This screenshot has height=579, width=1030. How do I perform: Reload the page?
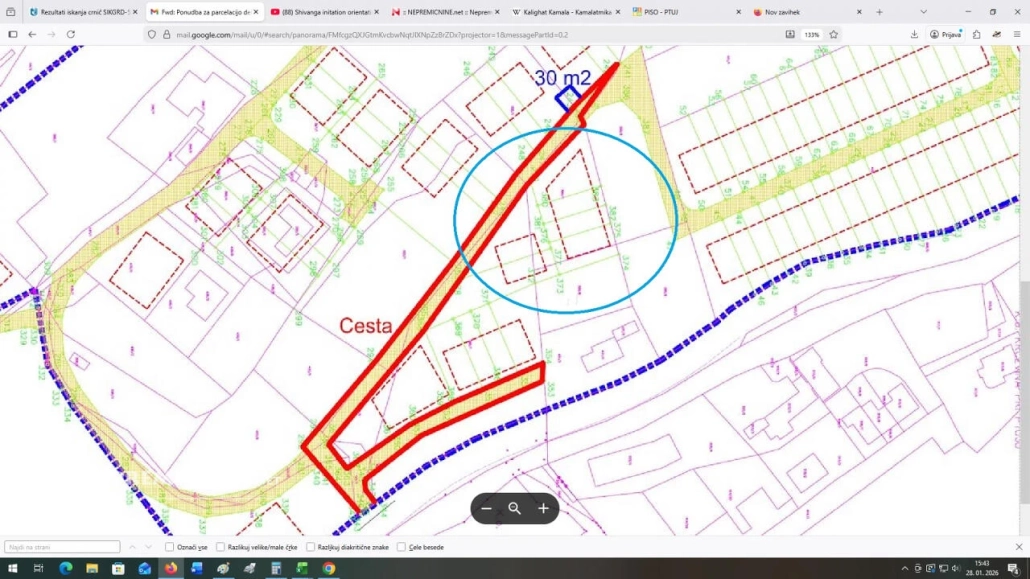[71, 34]
